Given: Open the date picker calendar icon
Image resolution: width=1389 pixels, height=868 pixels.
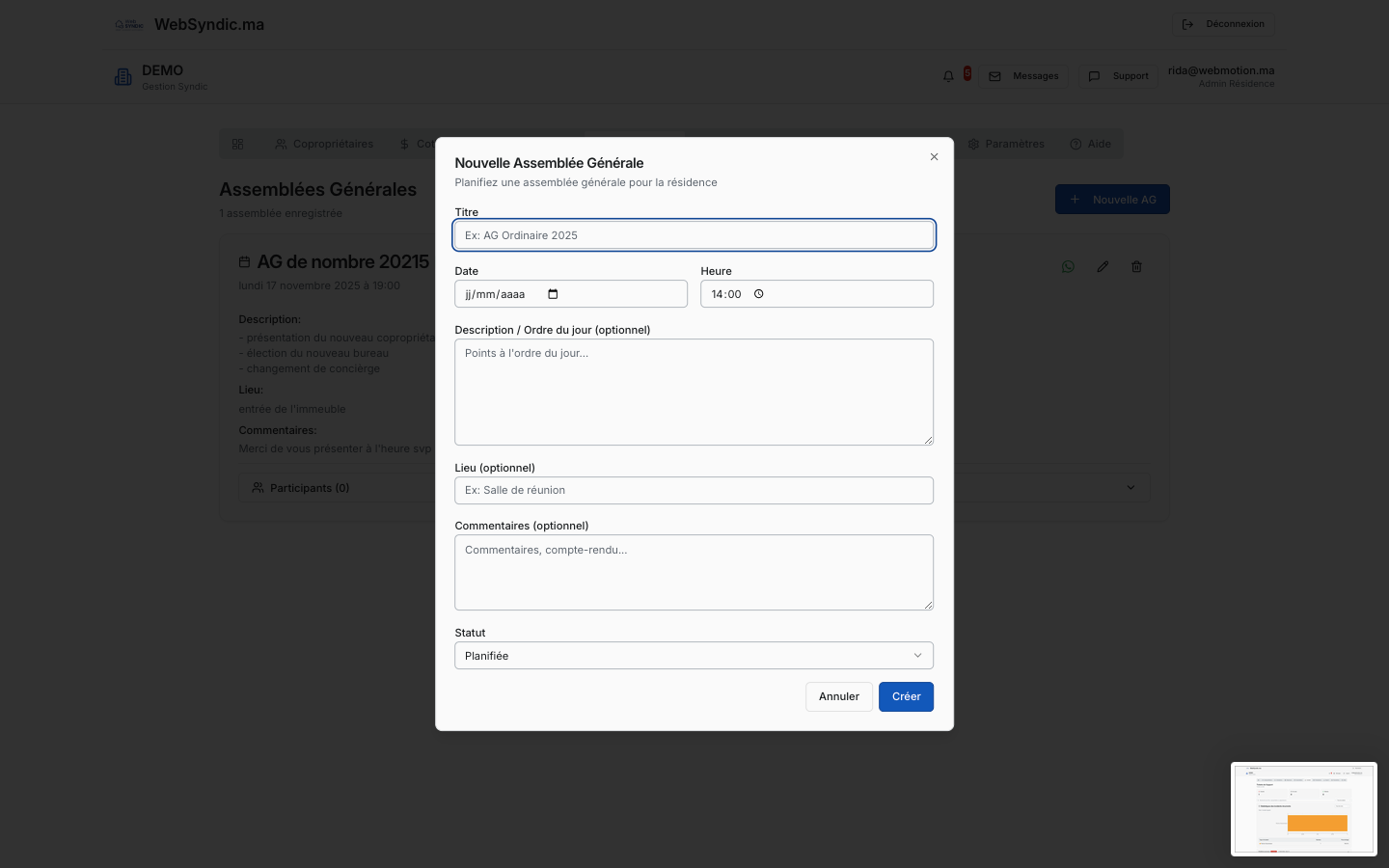Looking at the screenshot, I should pos(553,294).
